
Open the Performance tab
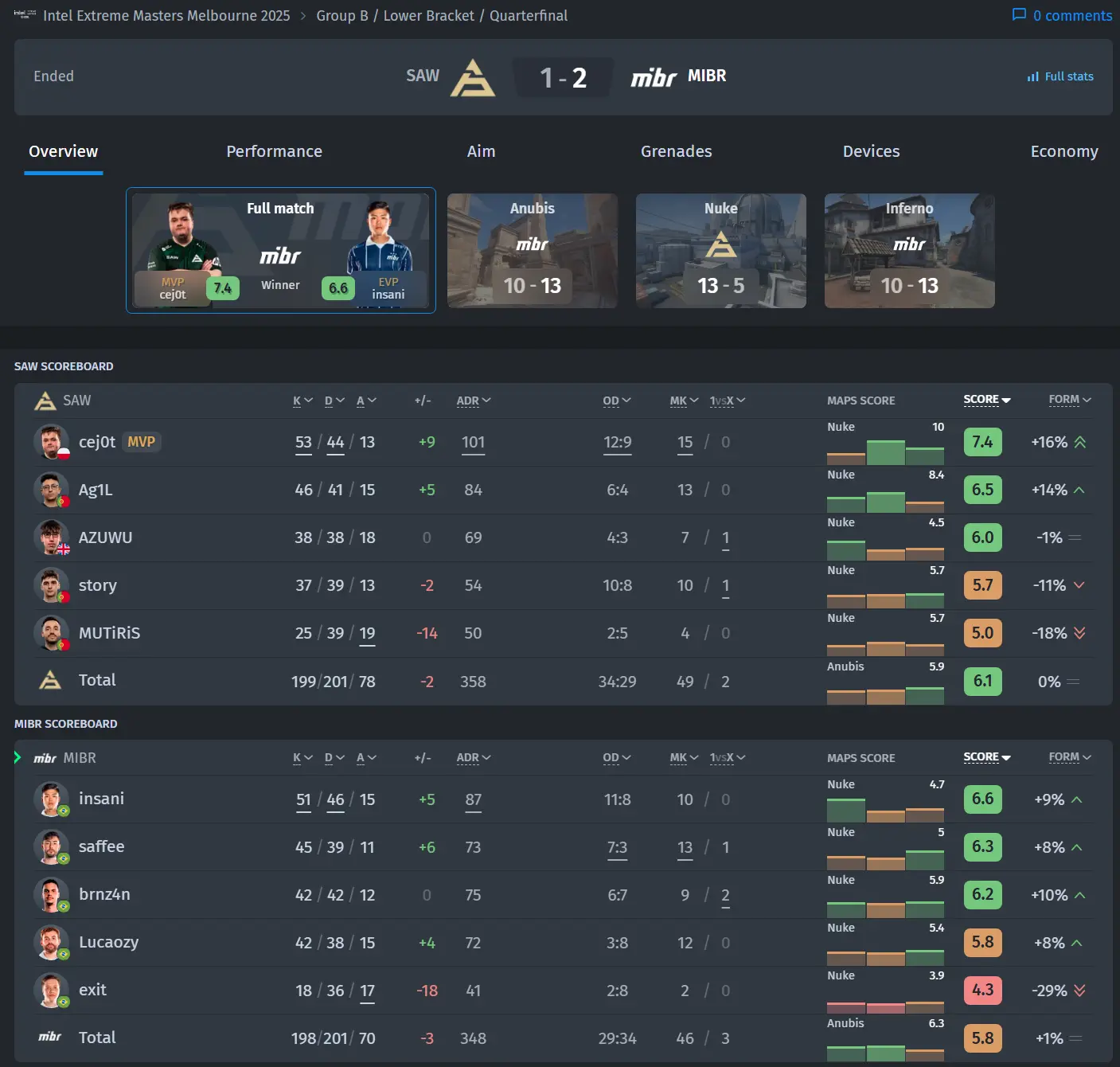(x=274, y=151)
